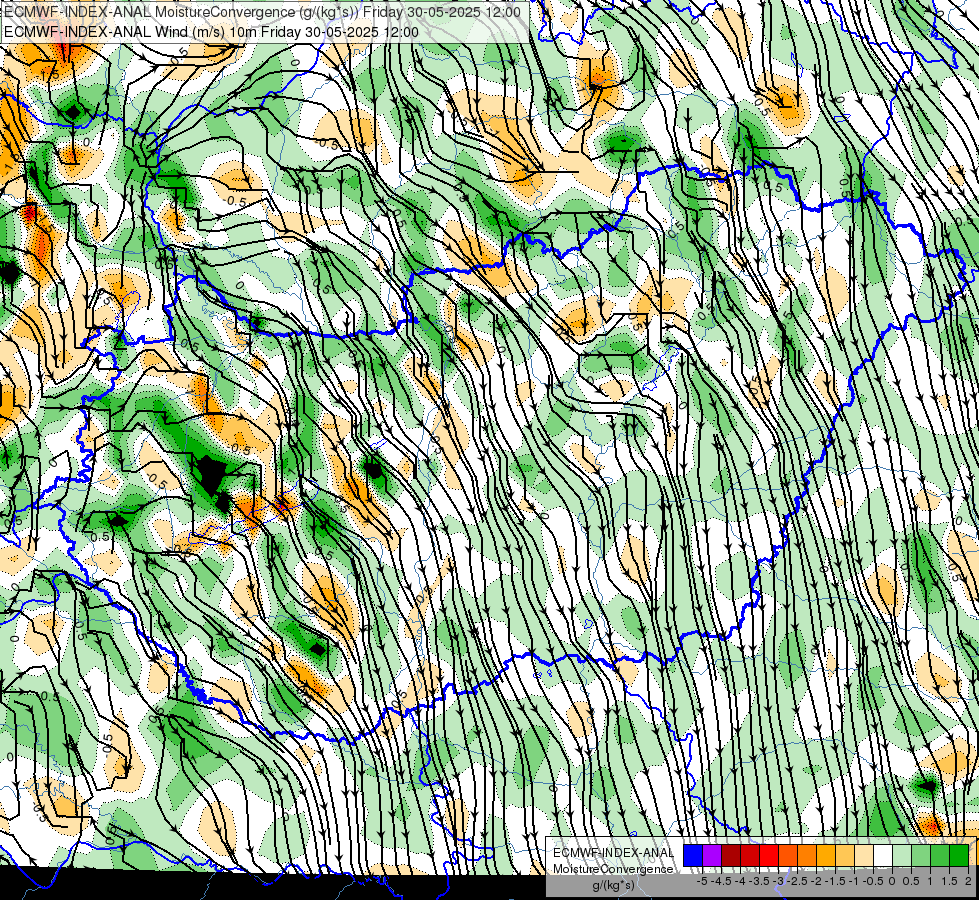
Task: Select the white legend swatch
Action: coord(883,855)
